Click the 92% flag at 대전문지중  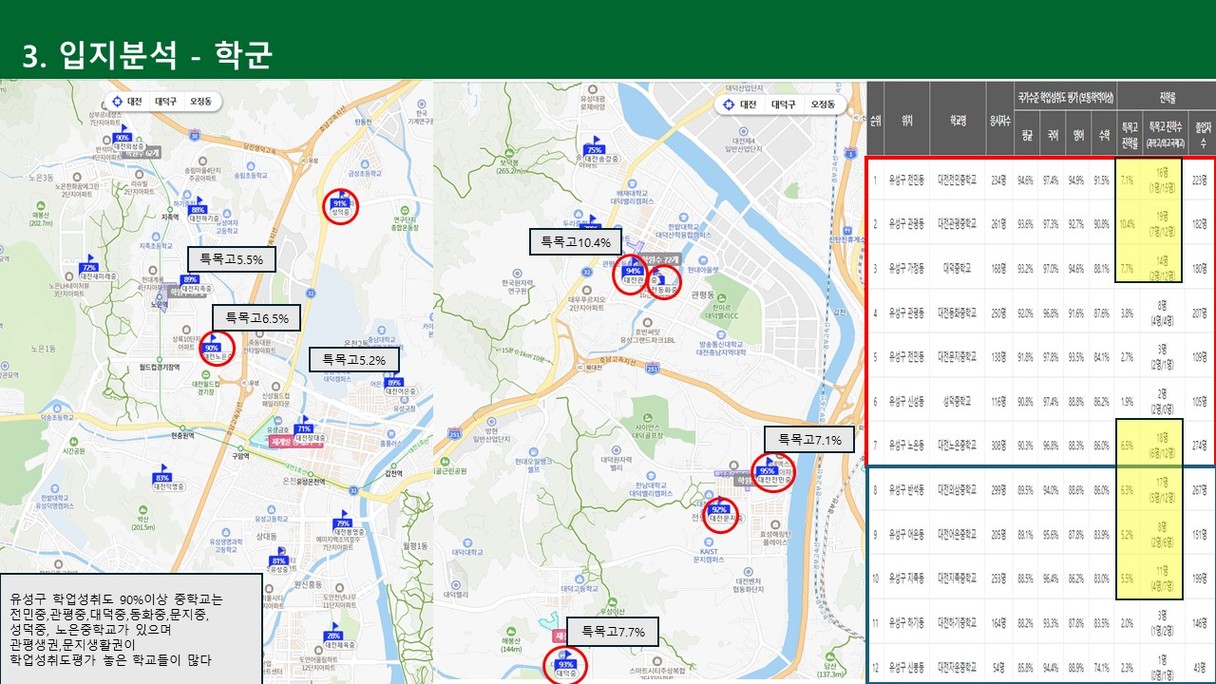coord(719,509)
